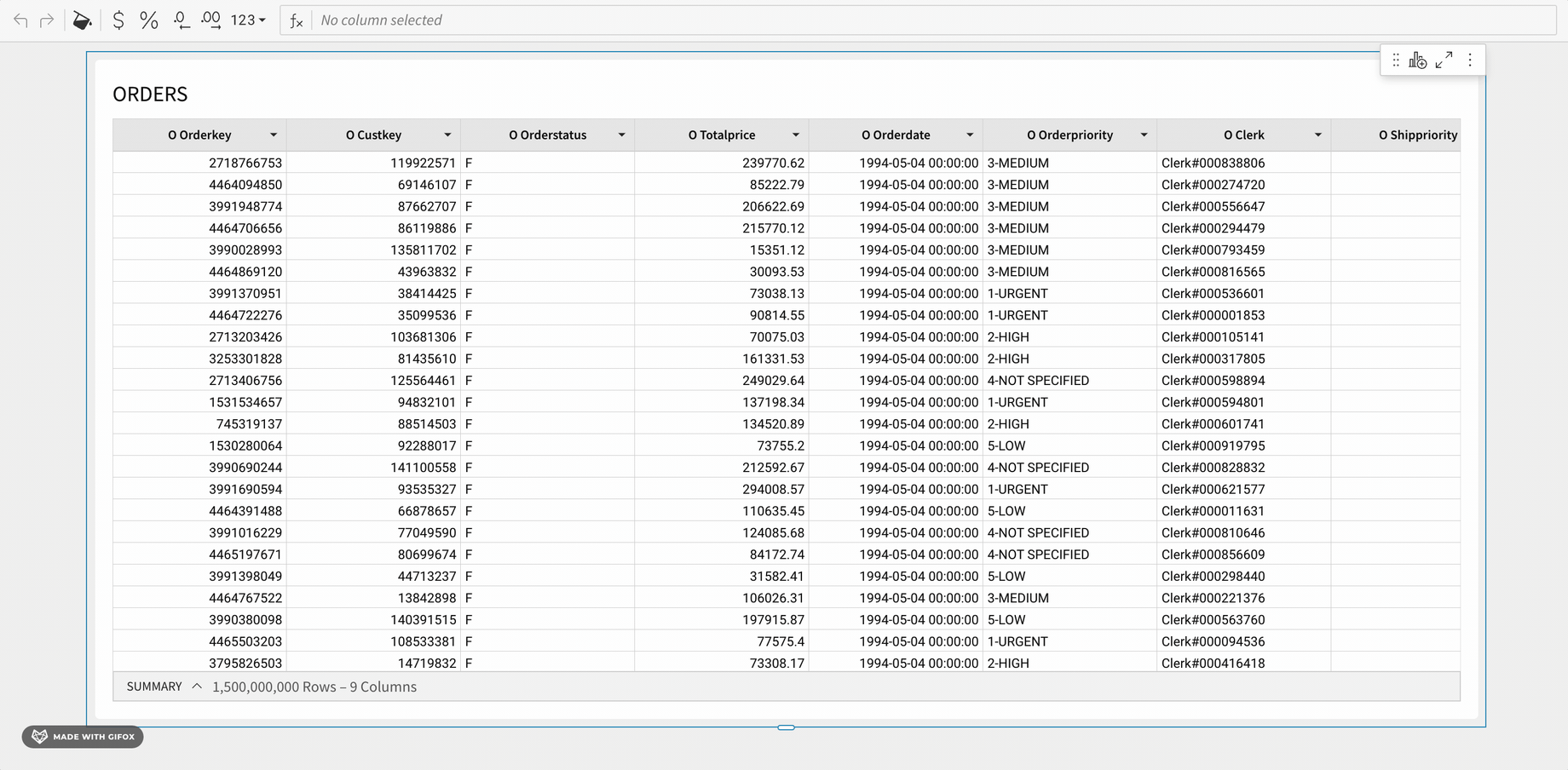Select clerk cell Clerk#000294479
Screen dimensions: 1568x770
1243,228
